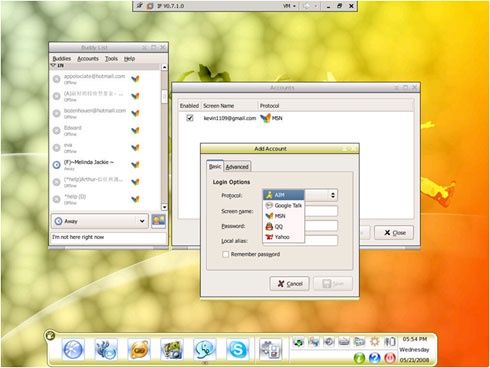Switch to the Basic tab
The image size is (490, 368).
coord(215,166)
